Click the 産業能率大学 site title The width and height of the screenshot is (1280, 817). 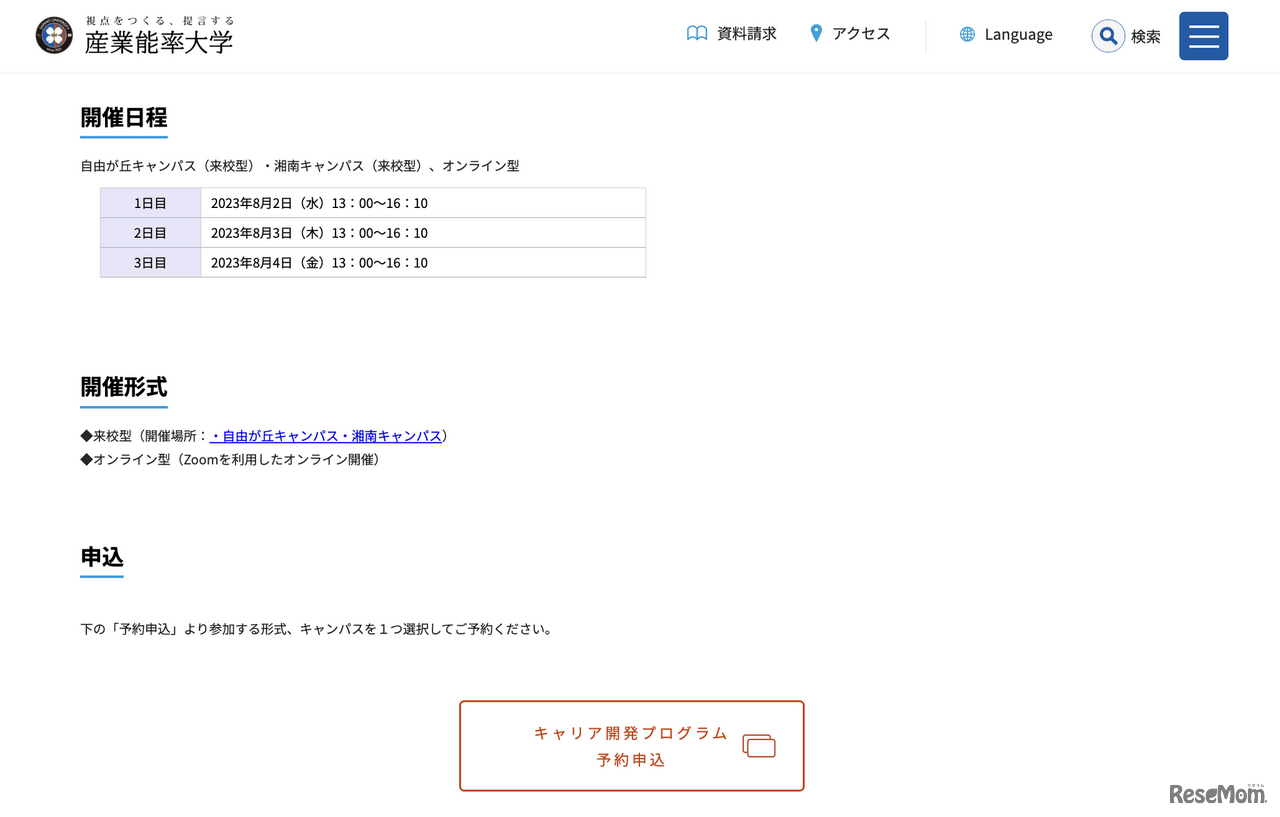[x=160, y=41]
